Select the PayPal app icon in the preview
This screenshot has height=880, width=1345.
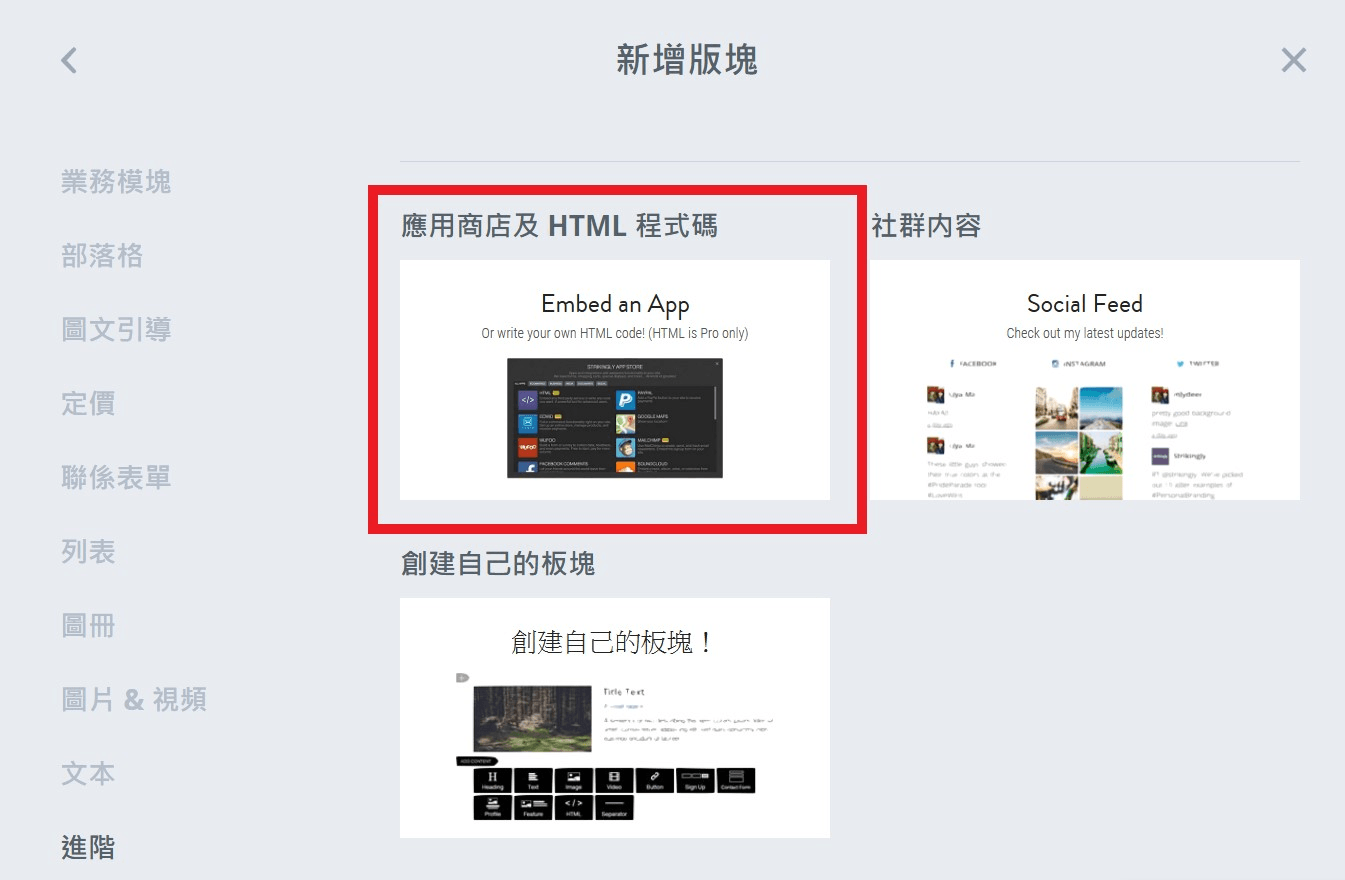tap(625, 399)
